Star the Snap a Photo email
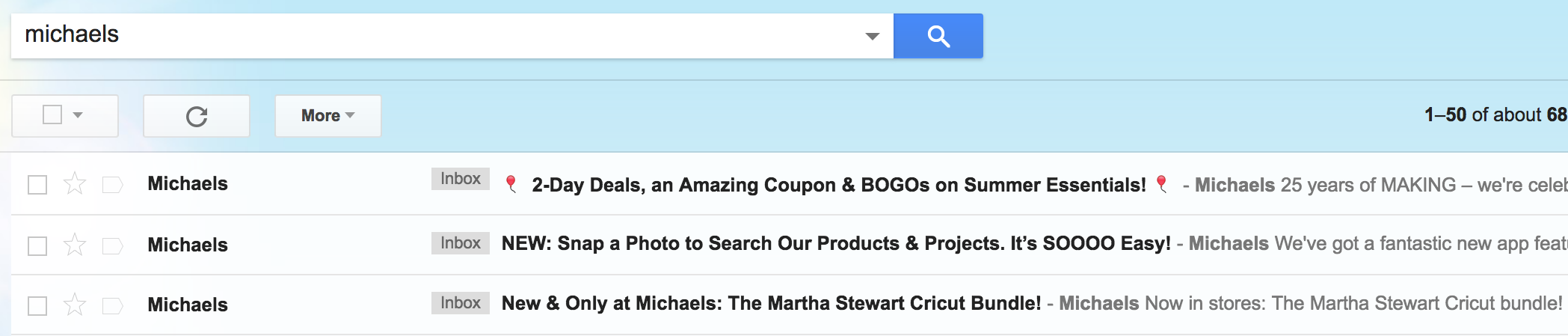 coord(75,245)
